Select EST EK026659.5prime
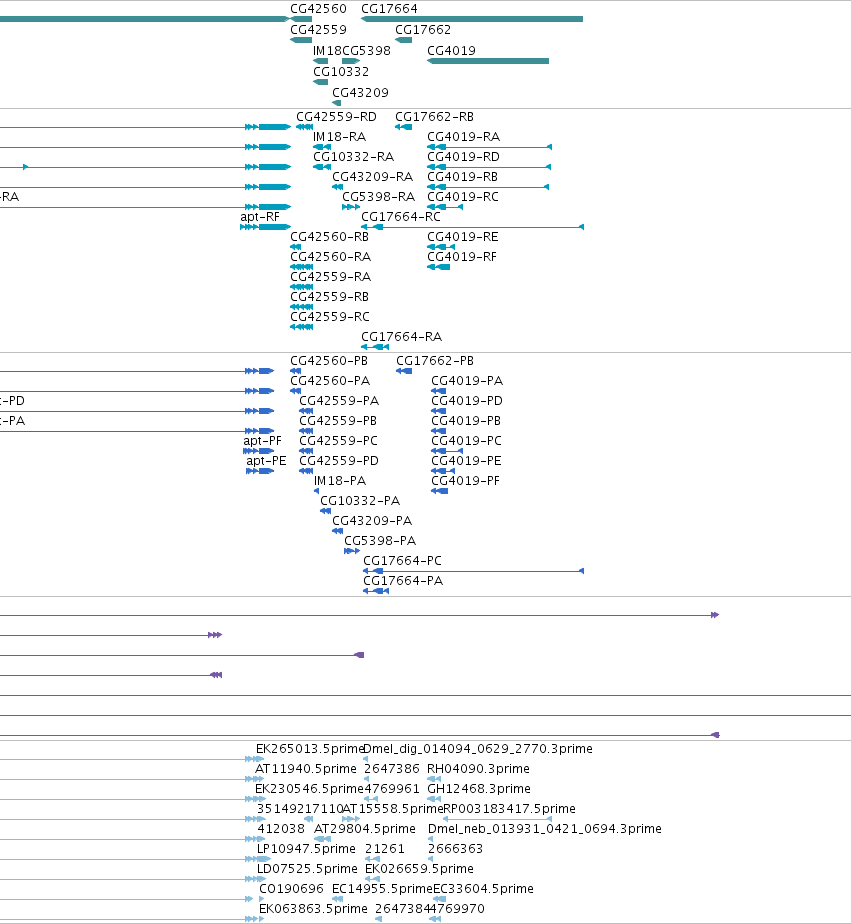851x924 pixels. click(419, 870)
